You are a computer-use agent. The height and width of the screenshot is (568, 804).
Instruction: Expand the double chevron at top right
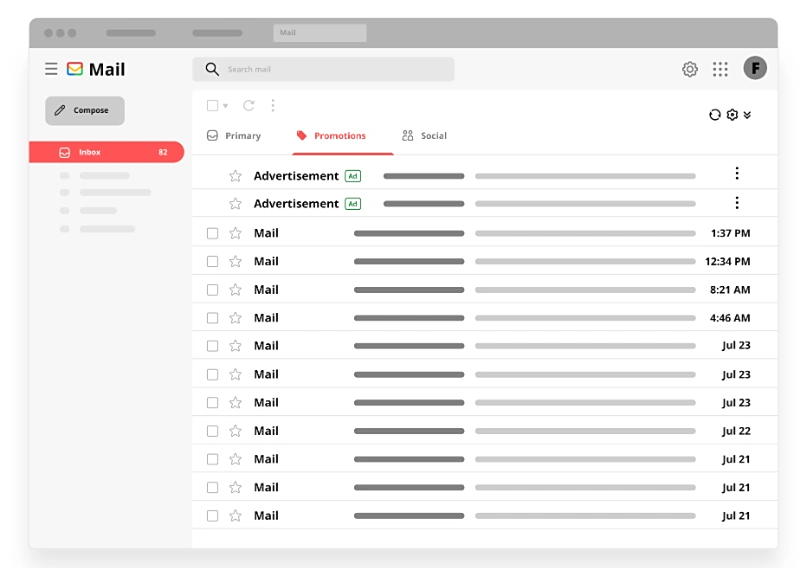748,115
